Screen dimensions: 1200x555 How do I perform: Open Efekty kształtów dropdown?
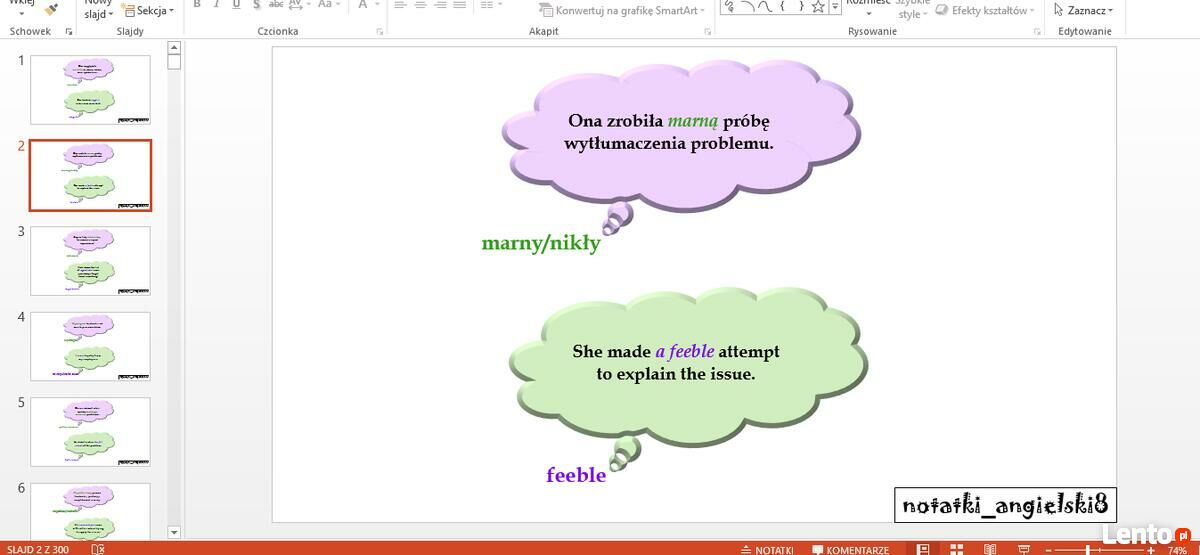point(985,10)
